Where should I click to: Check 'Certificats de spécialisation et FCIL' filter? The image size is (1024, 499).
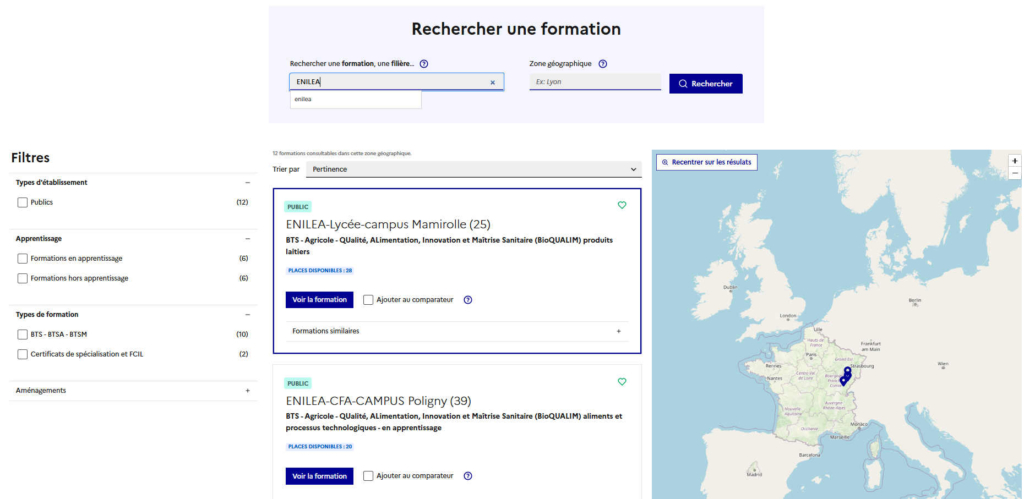pos(22,354)
